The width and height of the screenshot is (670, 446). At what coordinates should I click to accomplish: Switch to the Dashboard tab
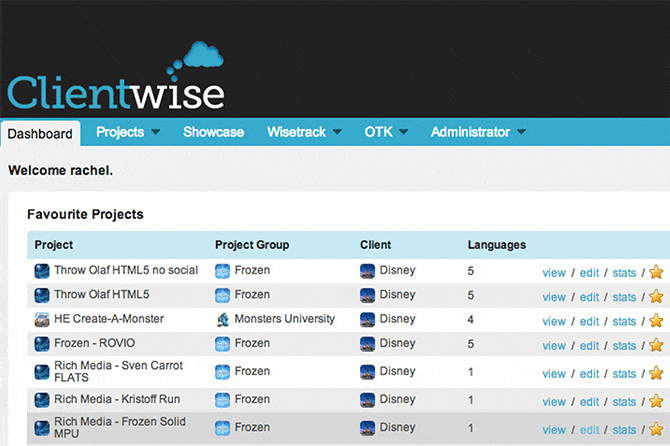click(40, 133)
